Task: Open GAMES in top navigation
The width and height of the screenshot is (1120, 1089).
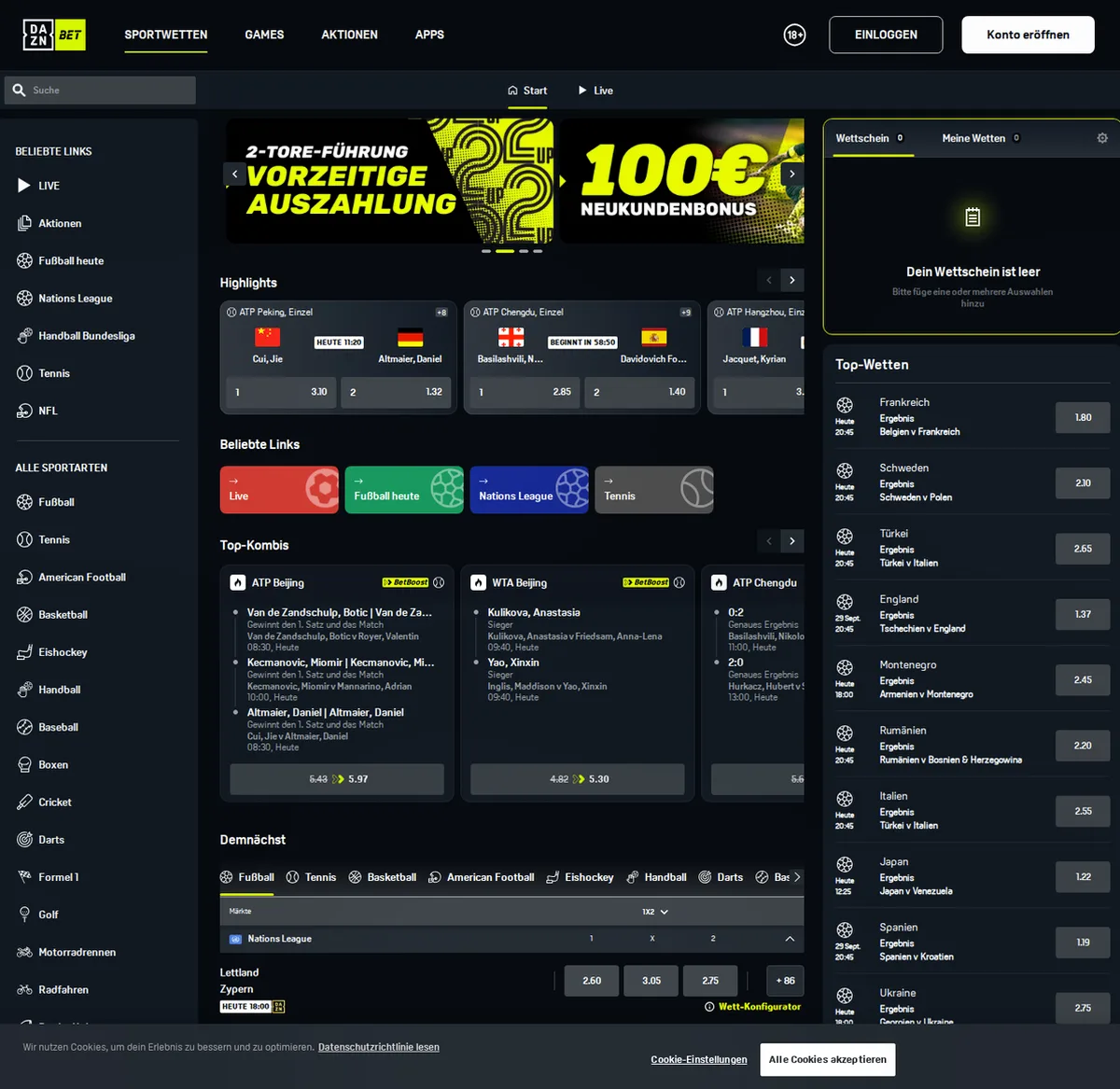Action: [264, 35]
